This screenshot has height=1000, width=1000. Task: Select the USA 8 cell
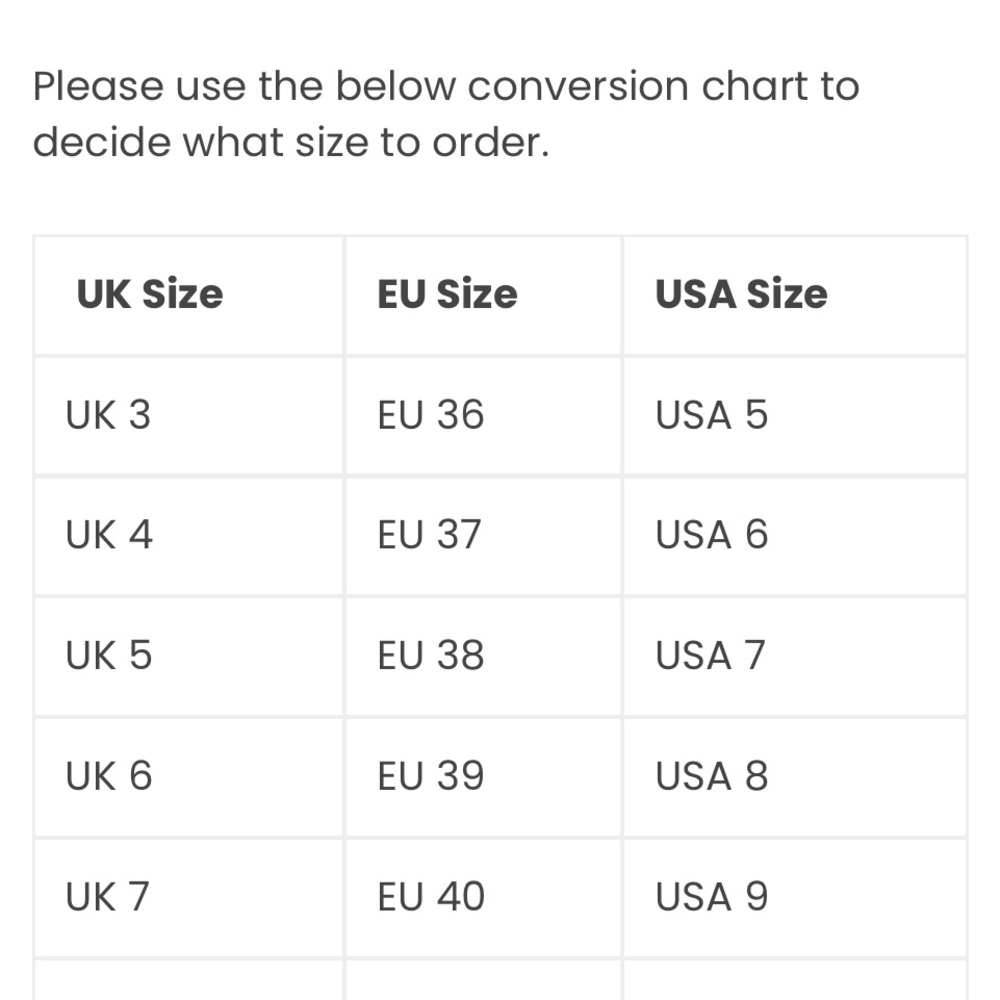point(795,777)
